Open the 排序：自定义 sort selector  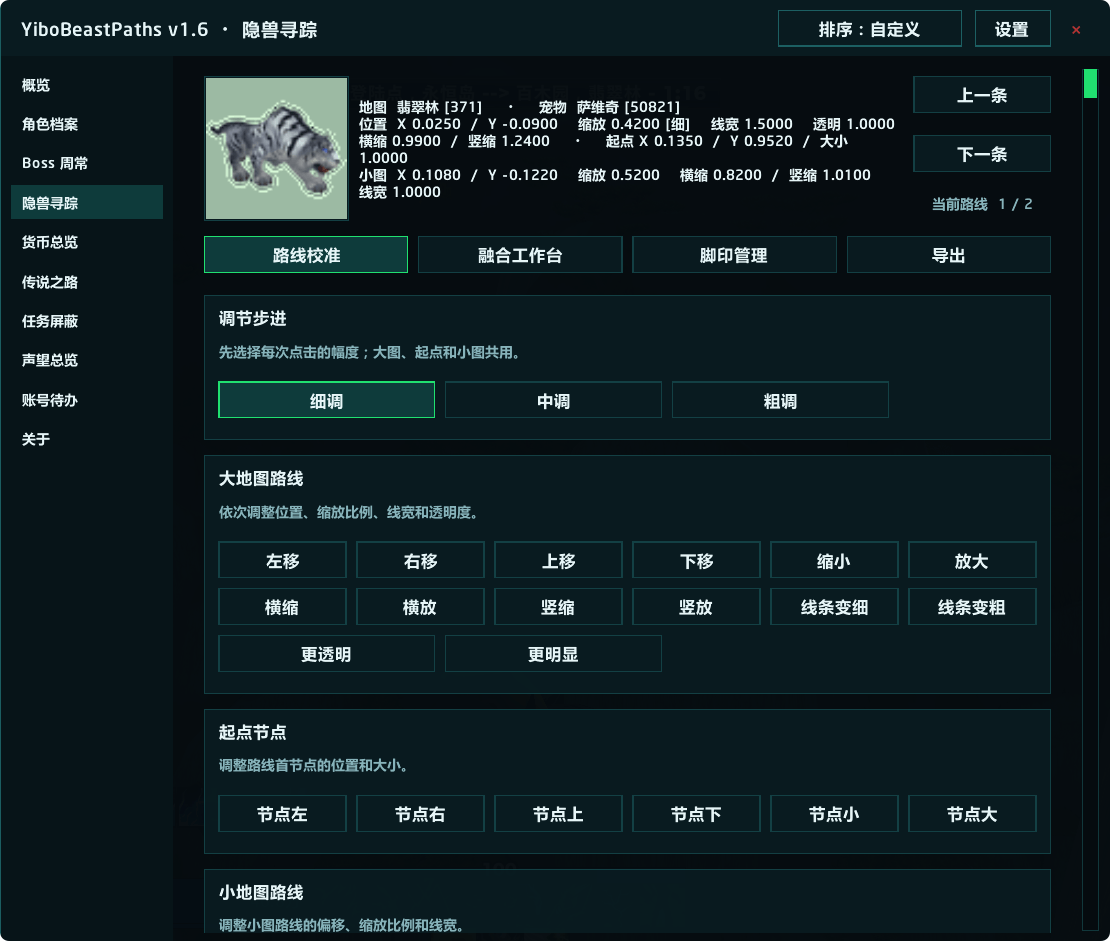pyautogui.click(x=869, y=29)
